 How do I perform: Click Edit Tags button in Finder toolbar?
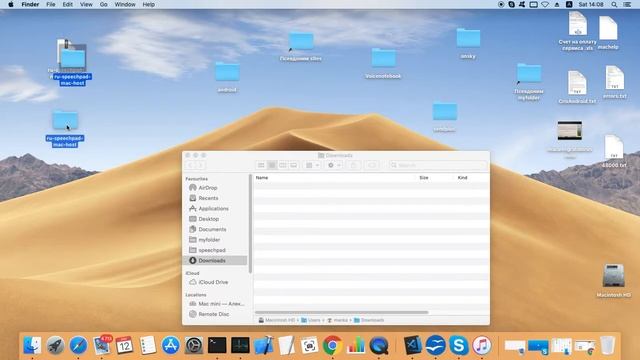[x=372, y=165]
